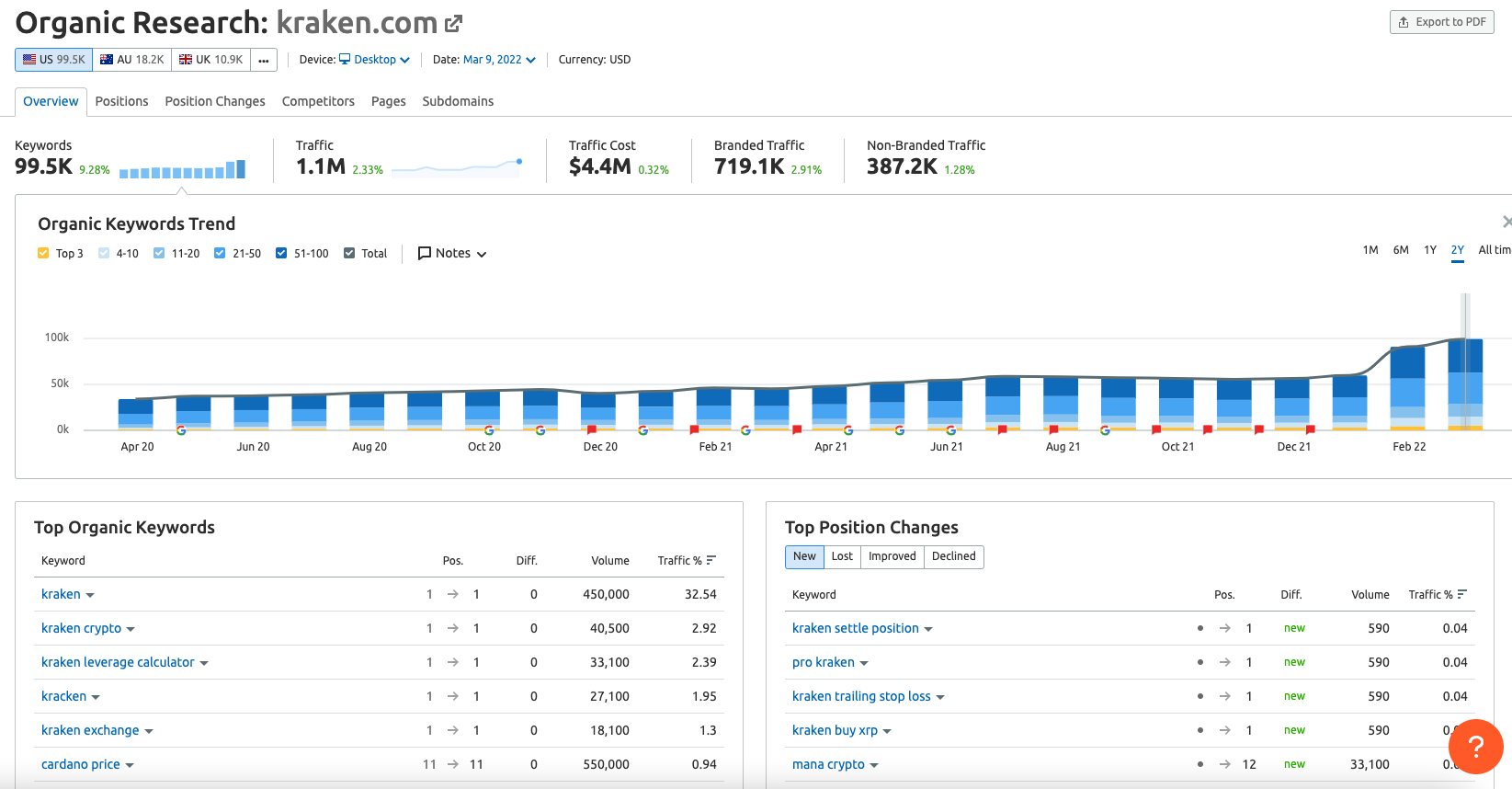Expand arrow beside cardano price
Screen dimensions: 1512x789
tap(130, 766)
